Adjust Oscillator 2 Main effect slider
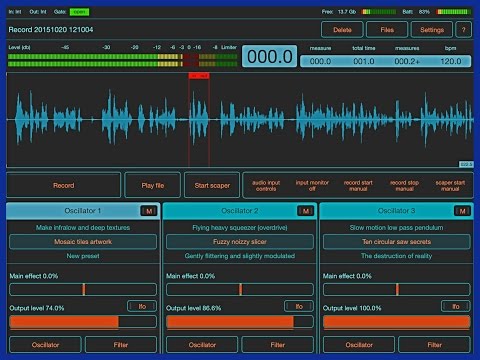480x360 pixels. [x=240, y=289]
